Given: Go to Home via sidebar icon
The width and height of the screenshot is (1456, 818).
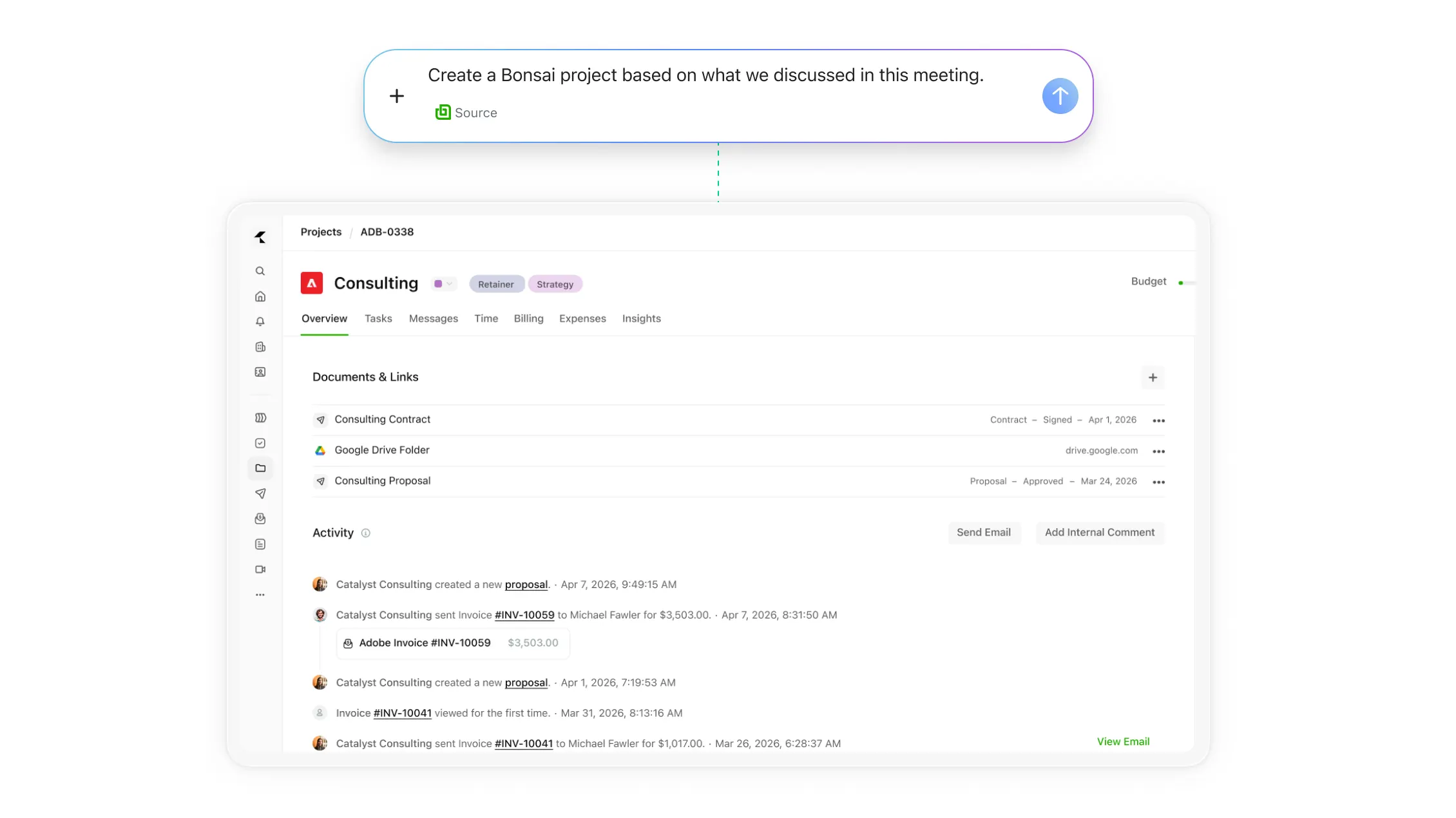Looking at the screenshot, I should [x=260, y=296].
